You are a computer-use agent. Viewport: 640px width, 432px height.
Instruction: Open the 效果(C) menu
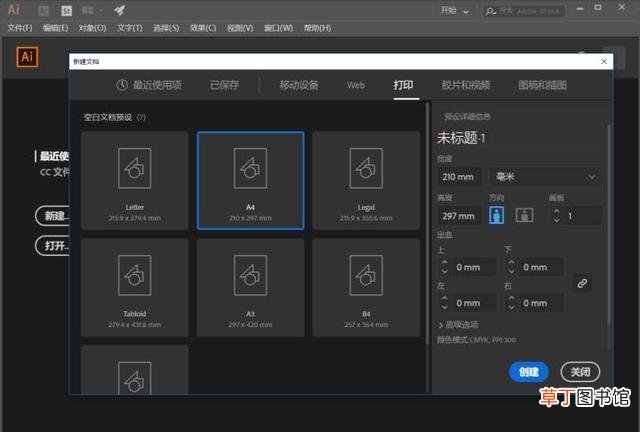coord(203,28)
